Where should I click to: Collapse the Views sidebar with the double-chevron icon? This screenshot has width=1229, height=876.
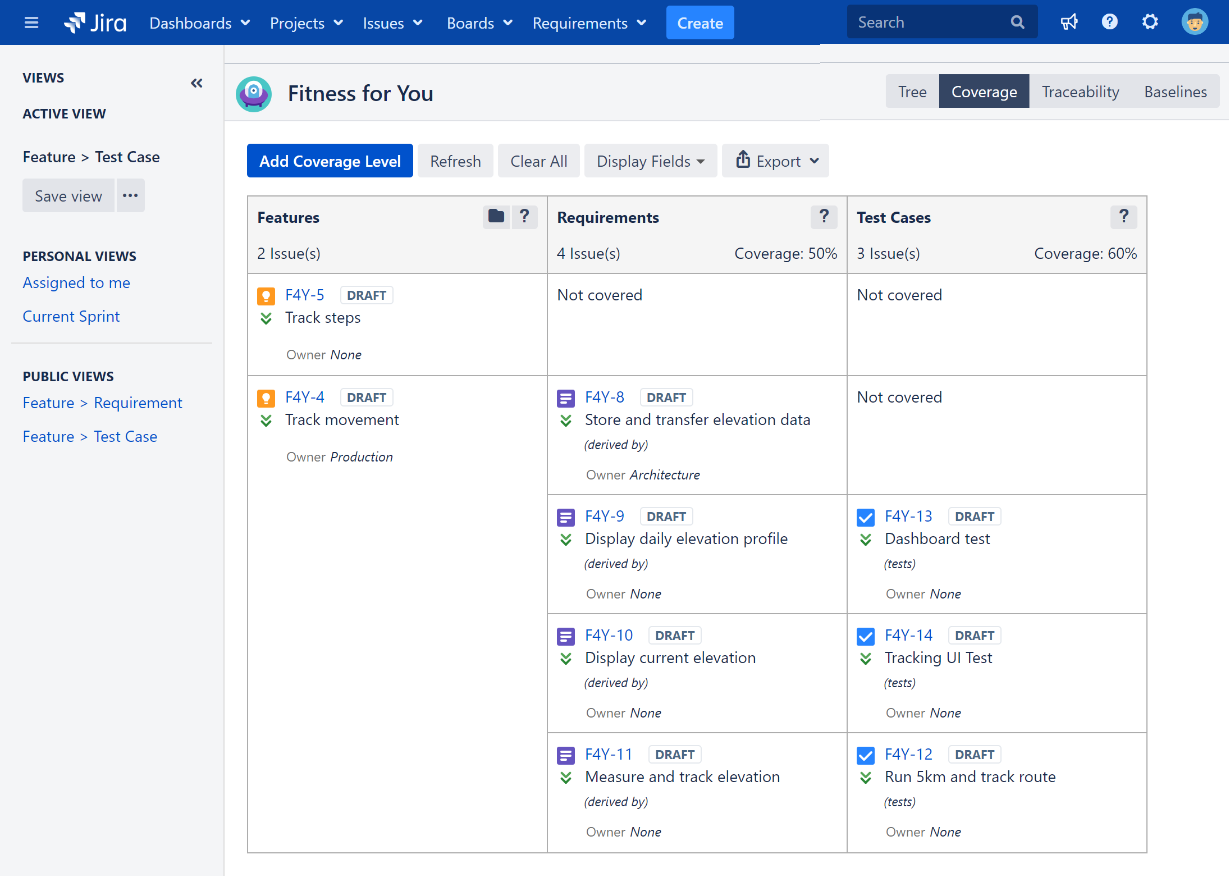coord(196,83)
